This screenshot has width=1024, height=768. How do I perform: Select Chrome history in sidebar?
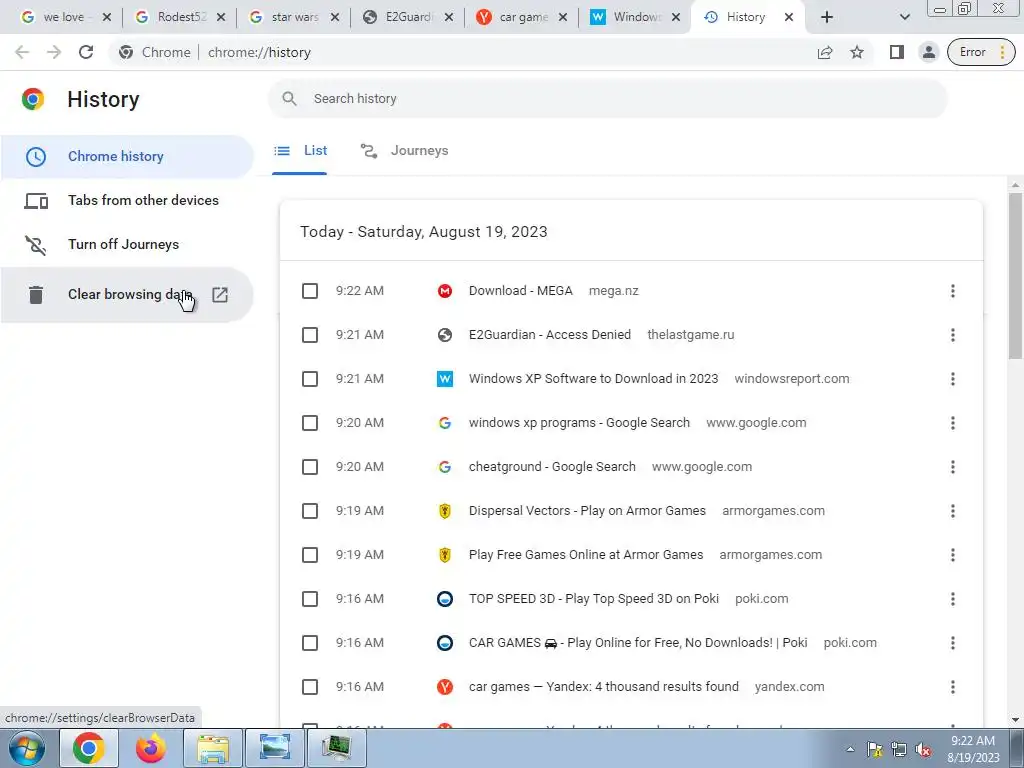pos(127,157)
